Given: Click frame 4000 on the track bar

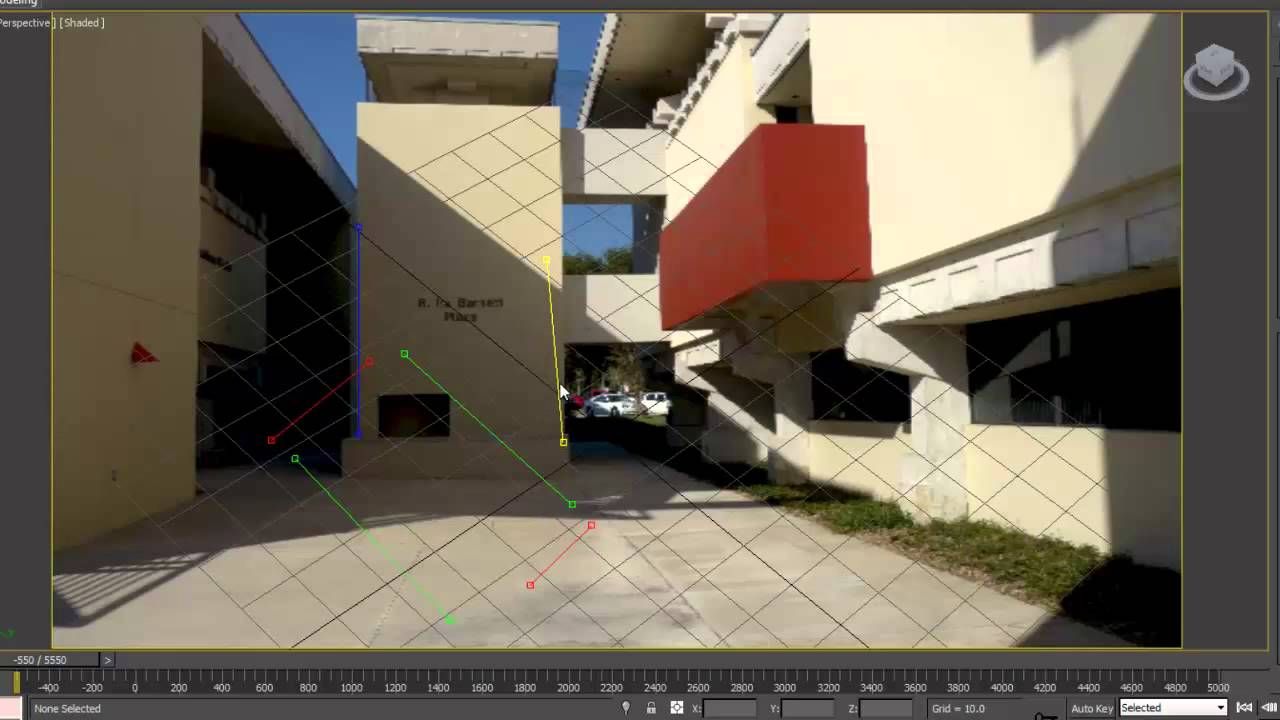Looking at the screenshot, I should [1001, 687].
